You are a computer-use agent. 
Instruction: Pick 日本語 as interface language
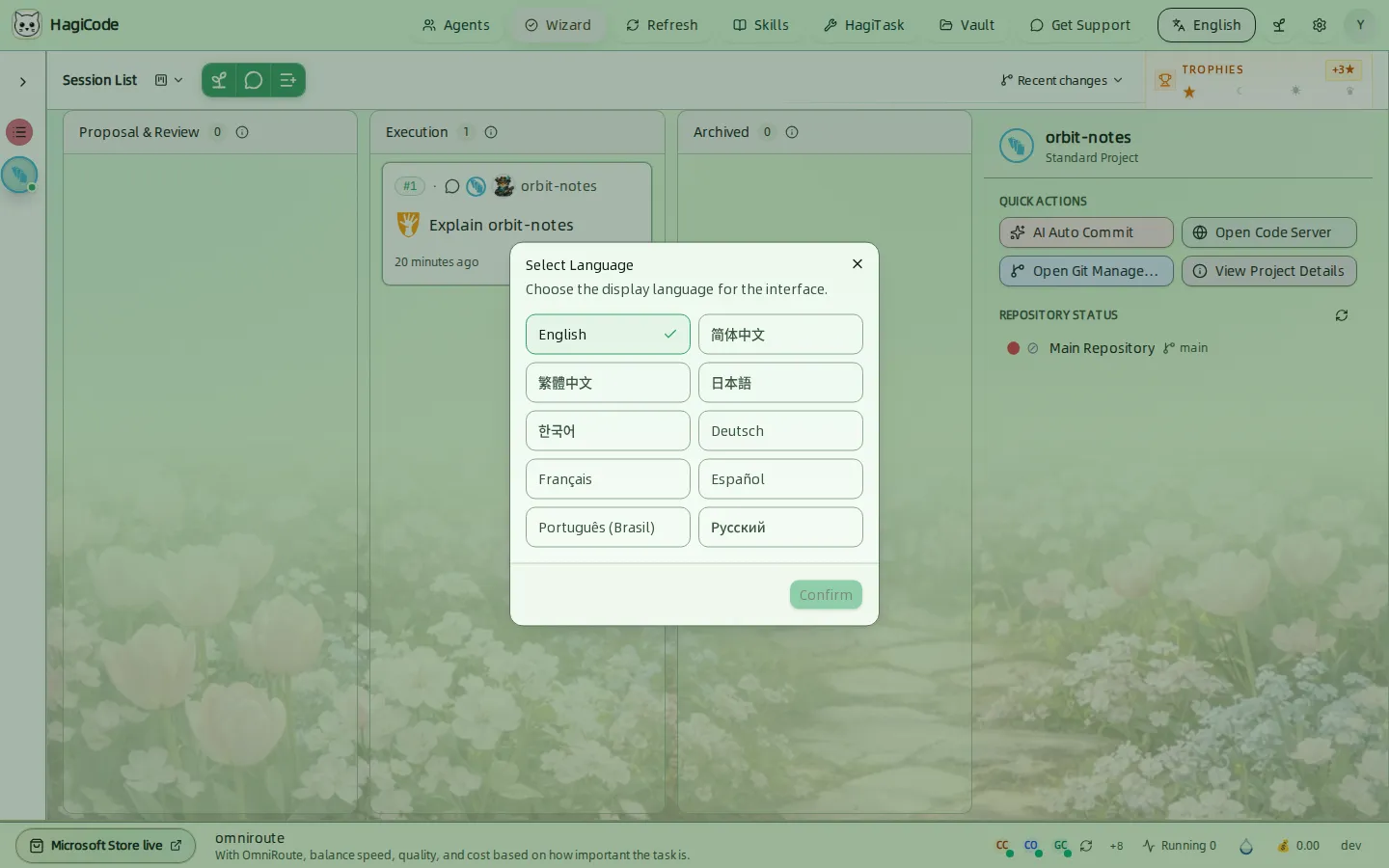click(780, 383)
